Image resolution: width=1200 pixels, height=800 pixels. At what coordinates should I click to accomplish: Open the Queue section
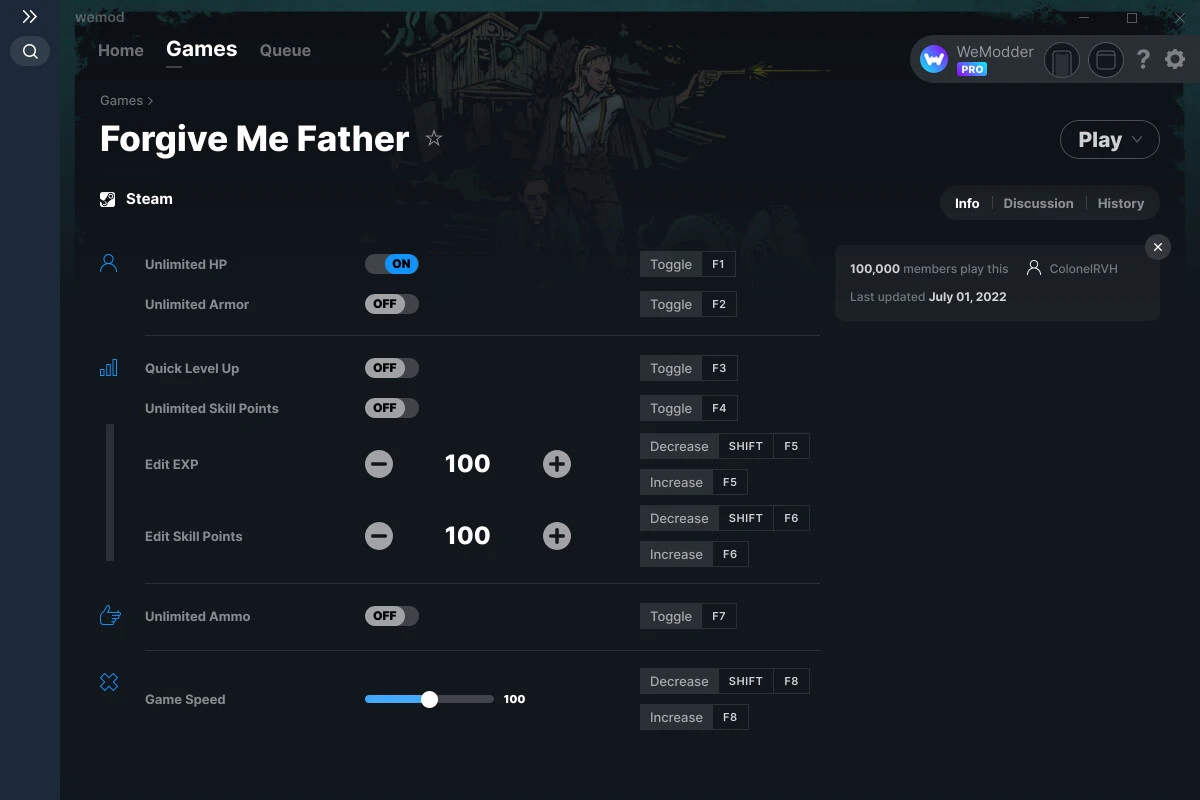coord(284,50)
